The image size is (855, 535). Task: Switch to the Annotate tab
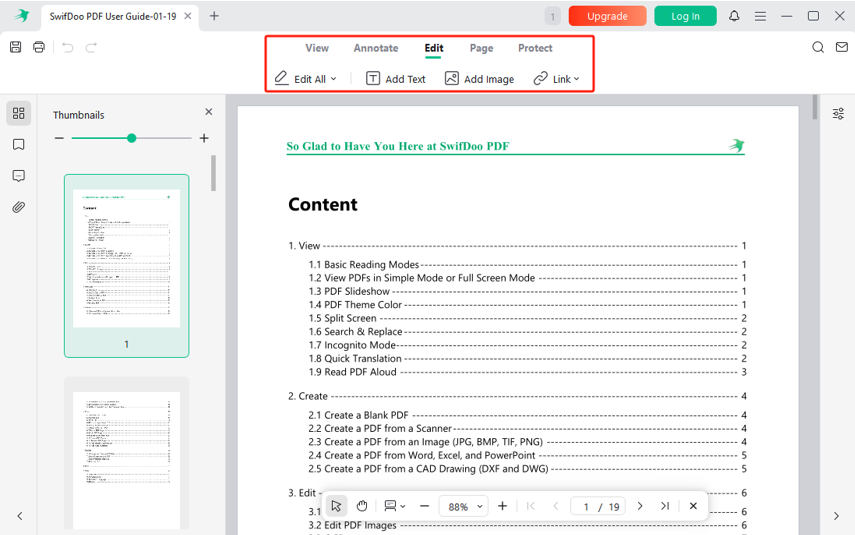pos(376,48)
